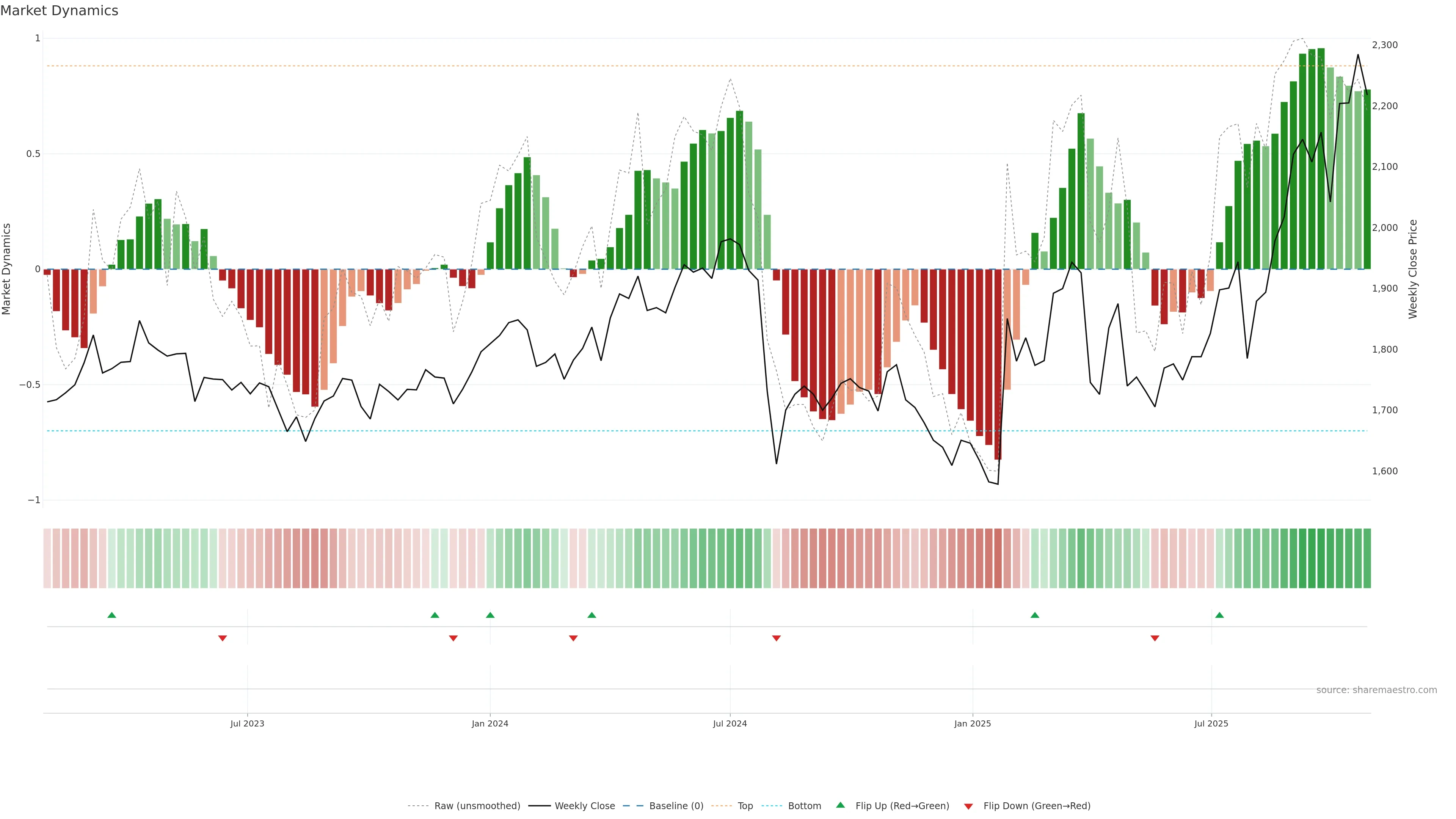The height and width of the screenshot is (819, 1456).
Task: Click the rightmost red Flip Down triangle marker
Action: click(x=1155, y=638)
